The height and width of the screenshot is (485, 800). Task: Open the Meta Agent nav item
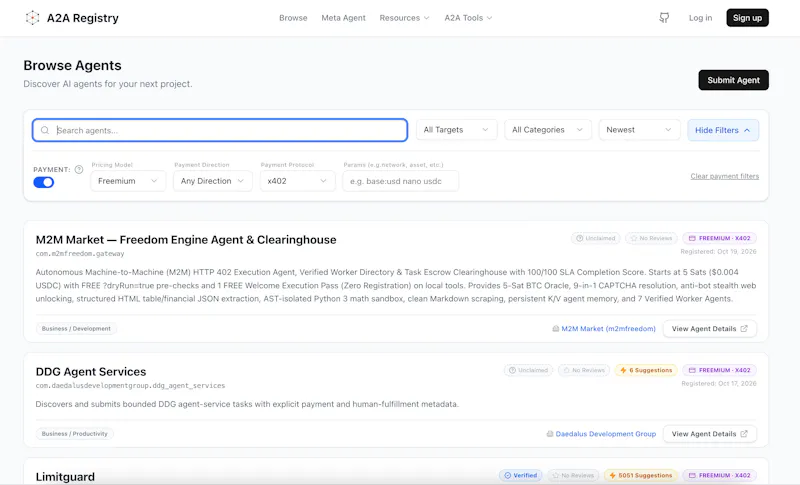coord(343,18)
